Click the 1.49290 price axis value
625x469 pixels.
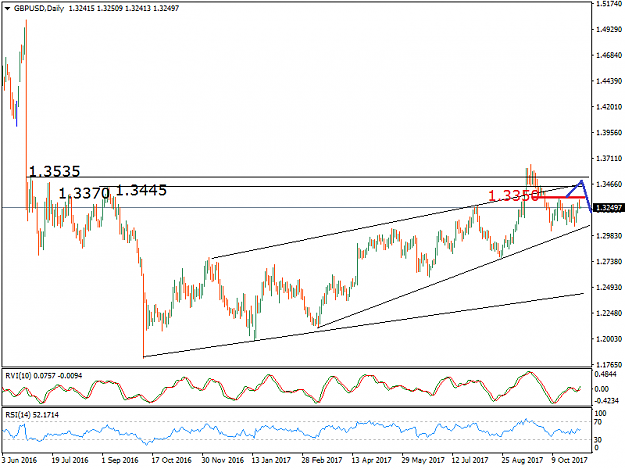tap(609, 29)
